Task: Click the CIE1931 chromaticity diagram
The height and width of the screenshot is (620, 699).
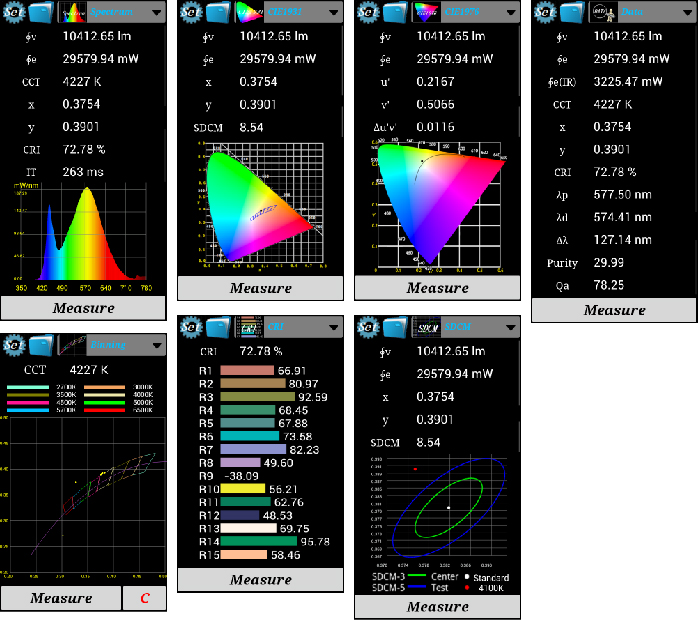Action: pyautogui.click(x=262, y=205)
